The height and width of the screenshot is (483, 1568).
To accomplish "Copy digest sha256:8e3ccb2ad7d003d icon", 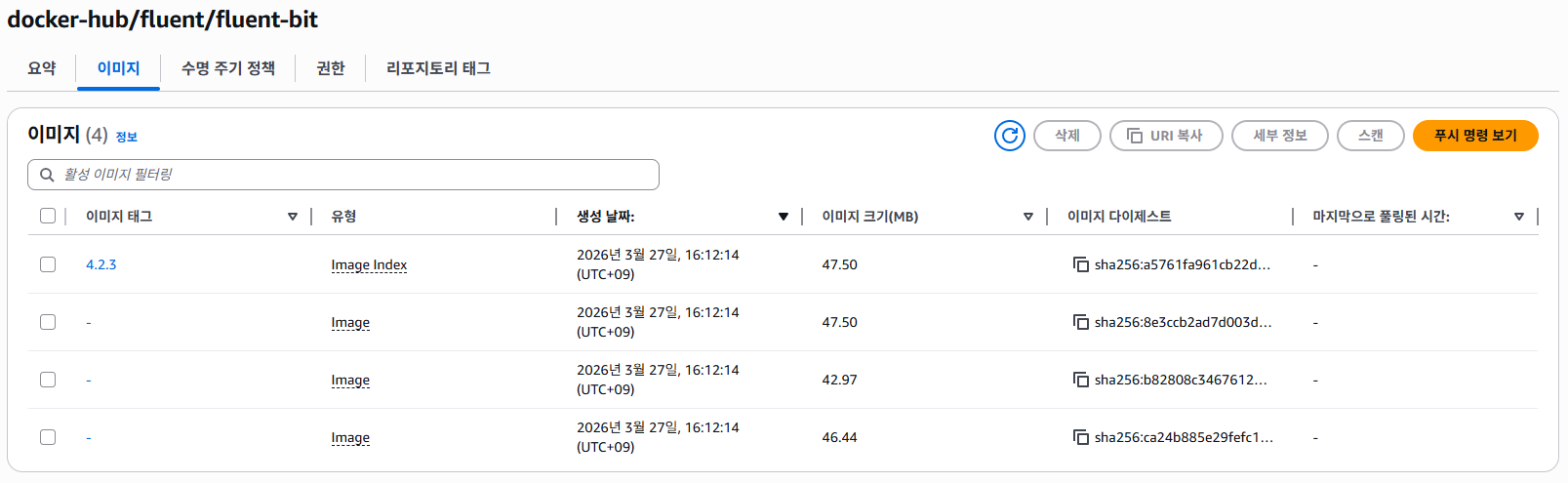I will [x=1080, y=322].
